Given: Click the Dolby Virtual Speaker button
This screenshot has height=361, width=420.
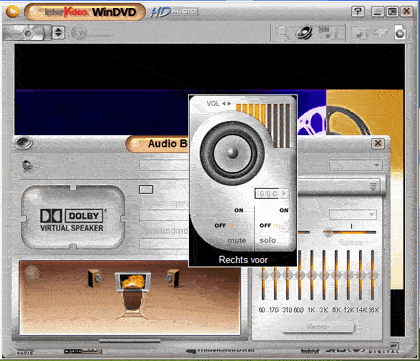Looking at the screenshot, I should coord(73,218).
